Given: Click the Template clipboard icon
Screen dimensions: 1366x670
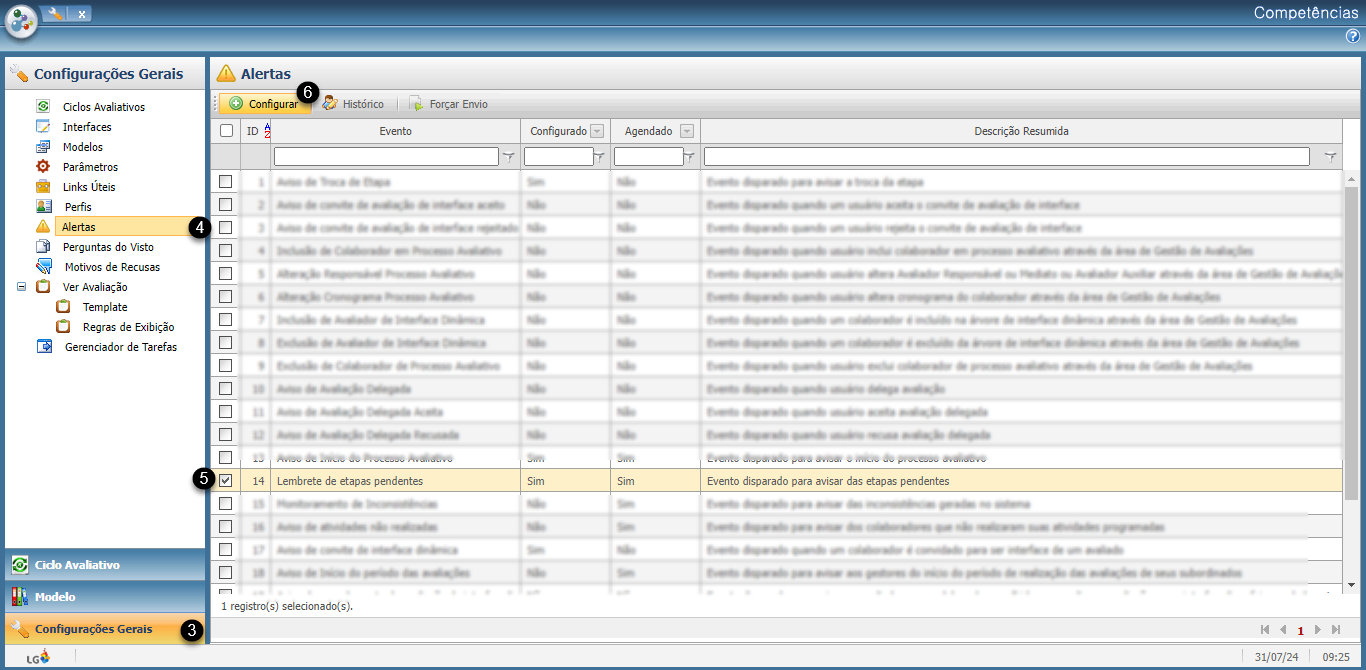Looking at the screenshot, I should (63, 306).
